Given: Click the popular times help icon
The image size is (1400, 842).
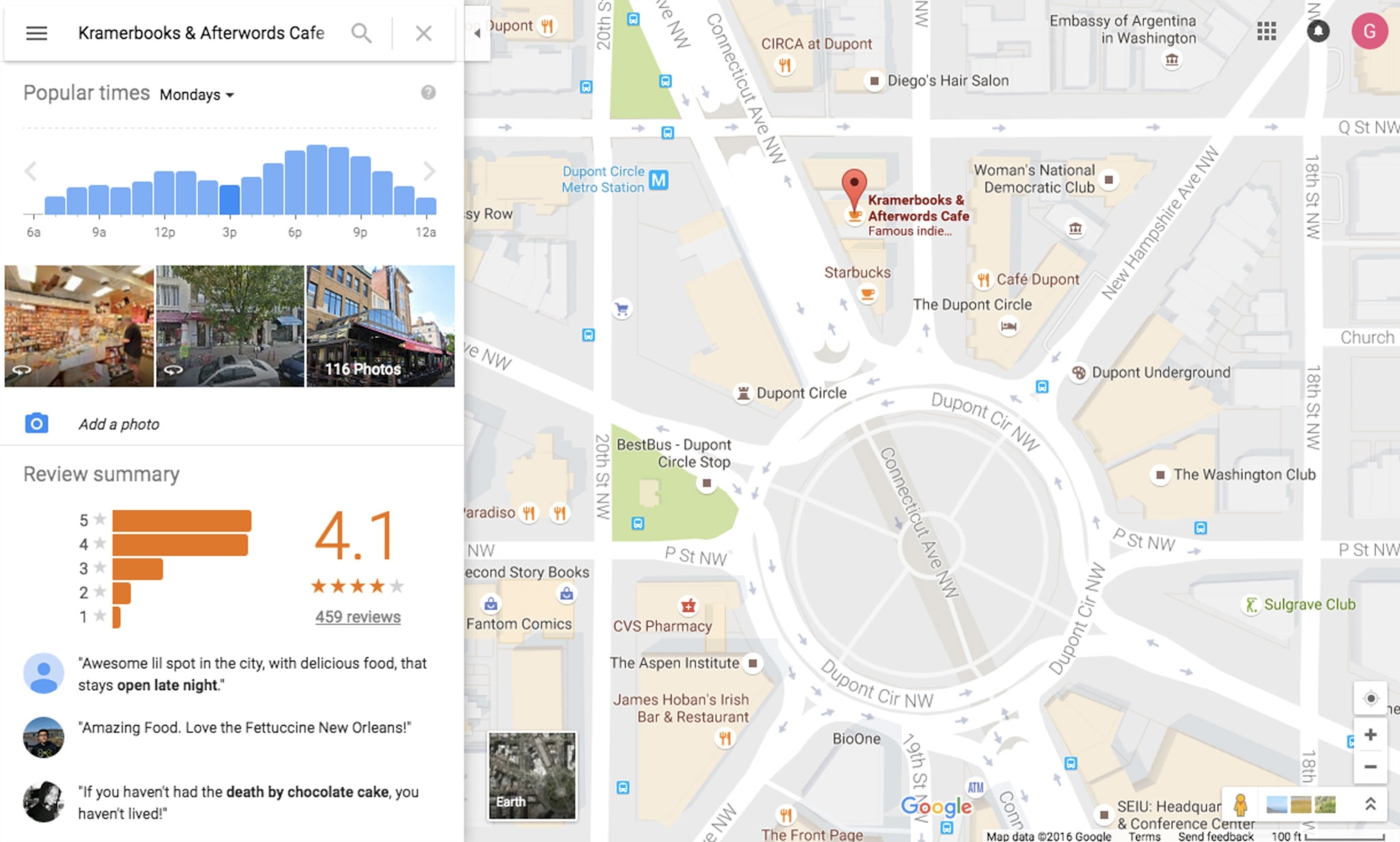Looking at the screenshot, I should click(428, 93).
